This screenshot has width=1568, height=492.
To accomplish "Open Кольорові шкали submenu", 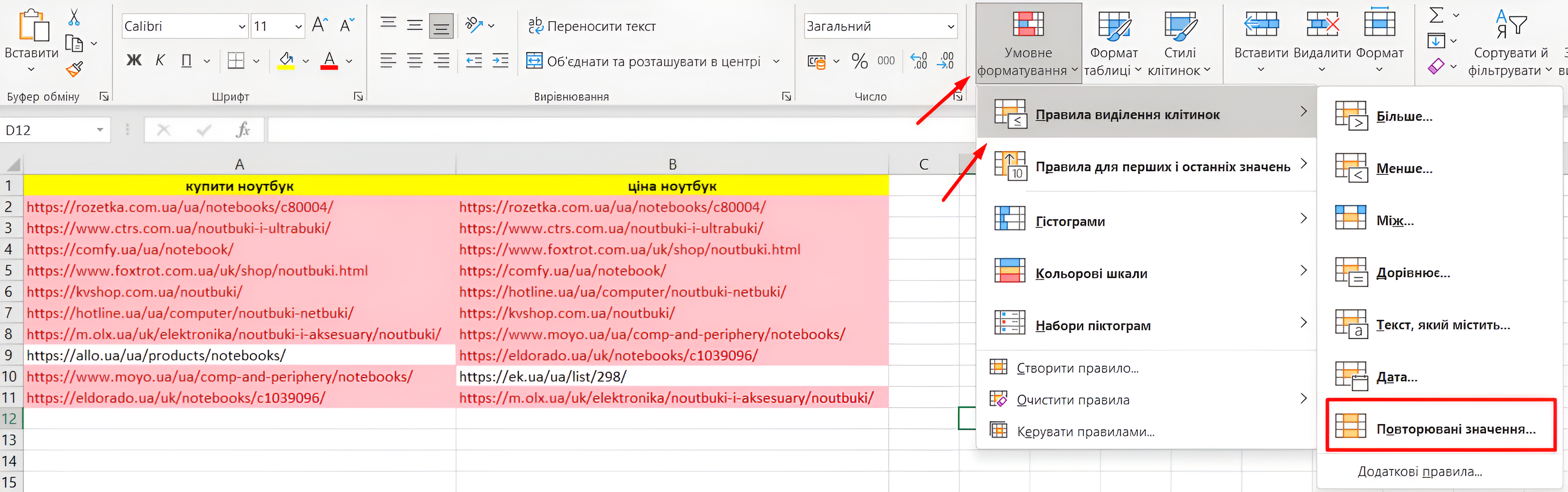I will tap(1147, 271).
